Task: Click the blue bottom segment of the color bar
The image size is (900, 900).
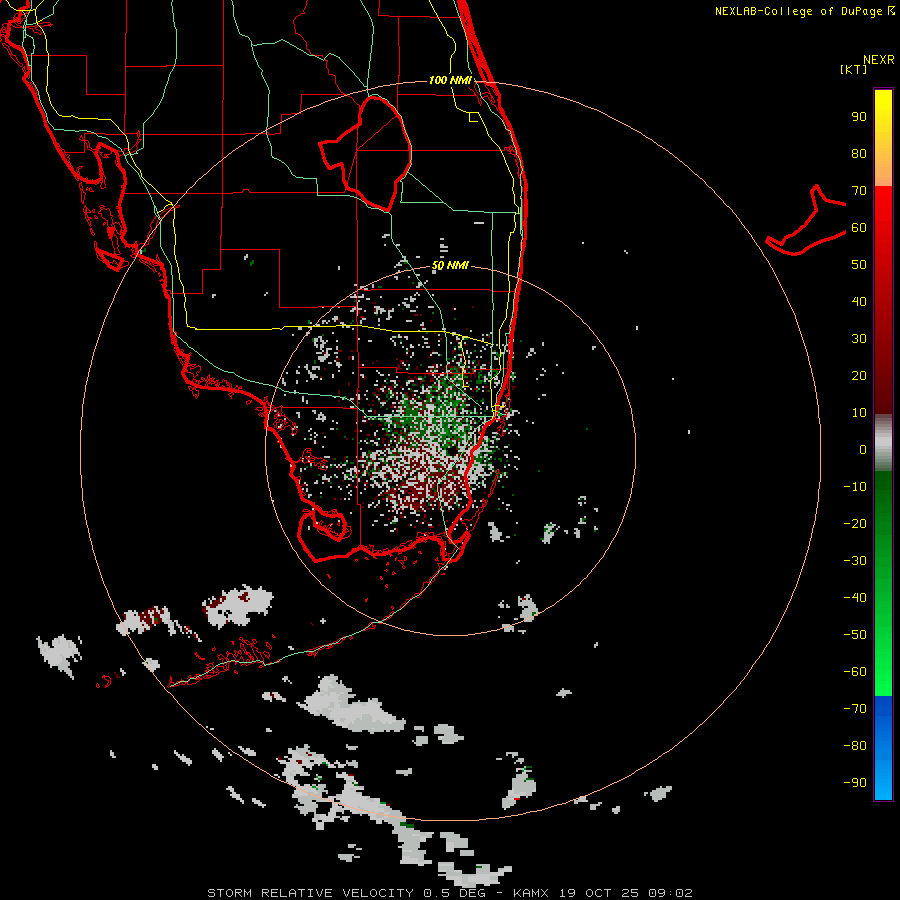Action: click(x=883, y=748)
